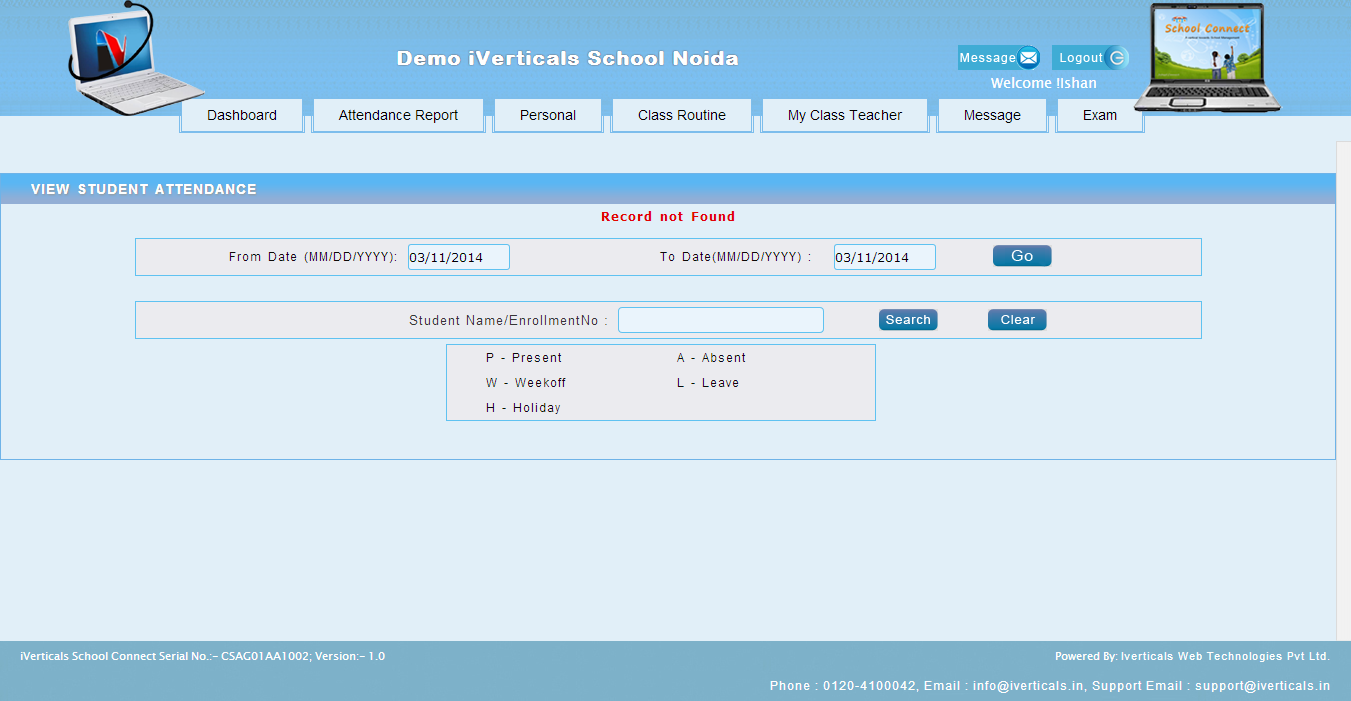Click the School Connect laptop image
Screen dimensions: 1351x701
click(x=1207, y=57)
